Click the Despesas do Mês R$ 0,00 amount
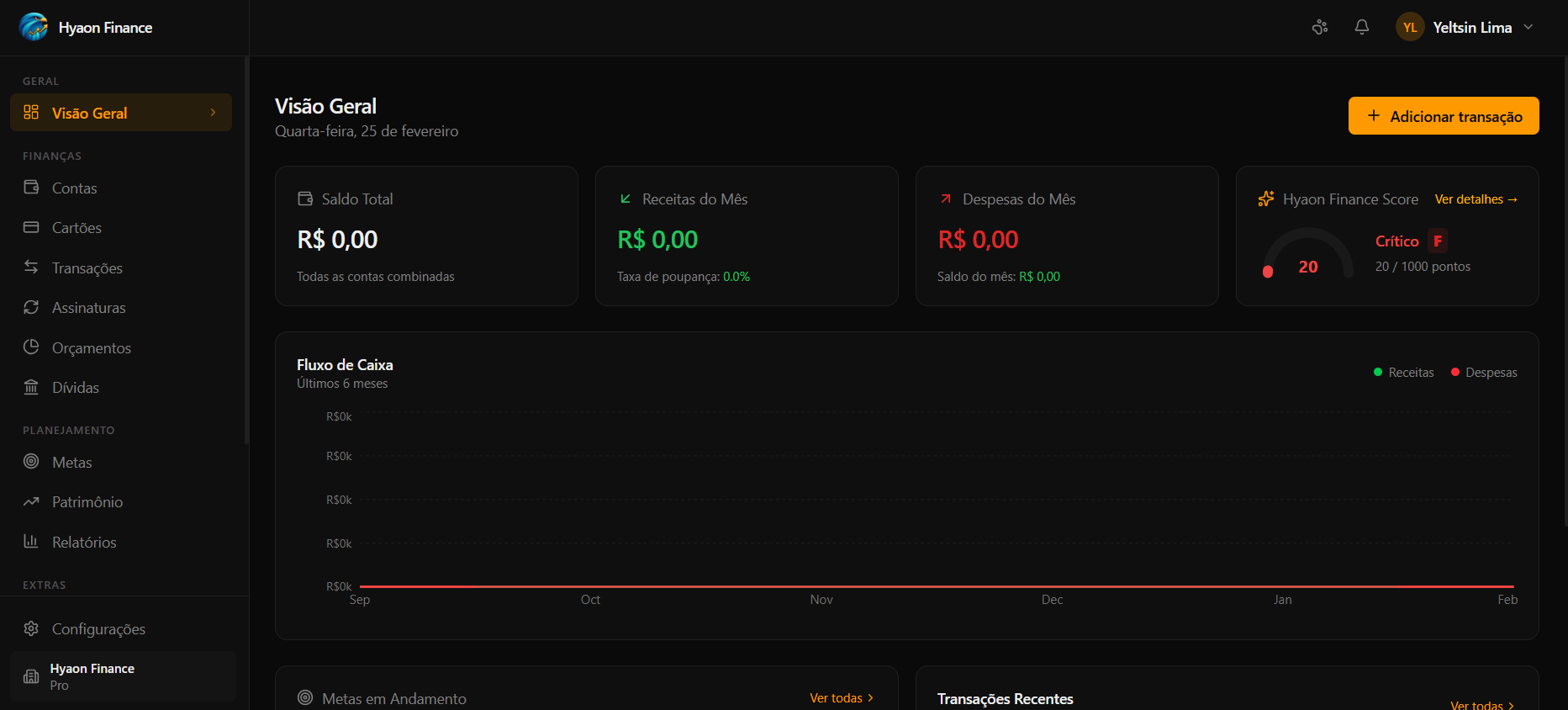Viewport: 1568px width, 710px height. (978, 240)
